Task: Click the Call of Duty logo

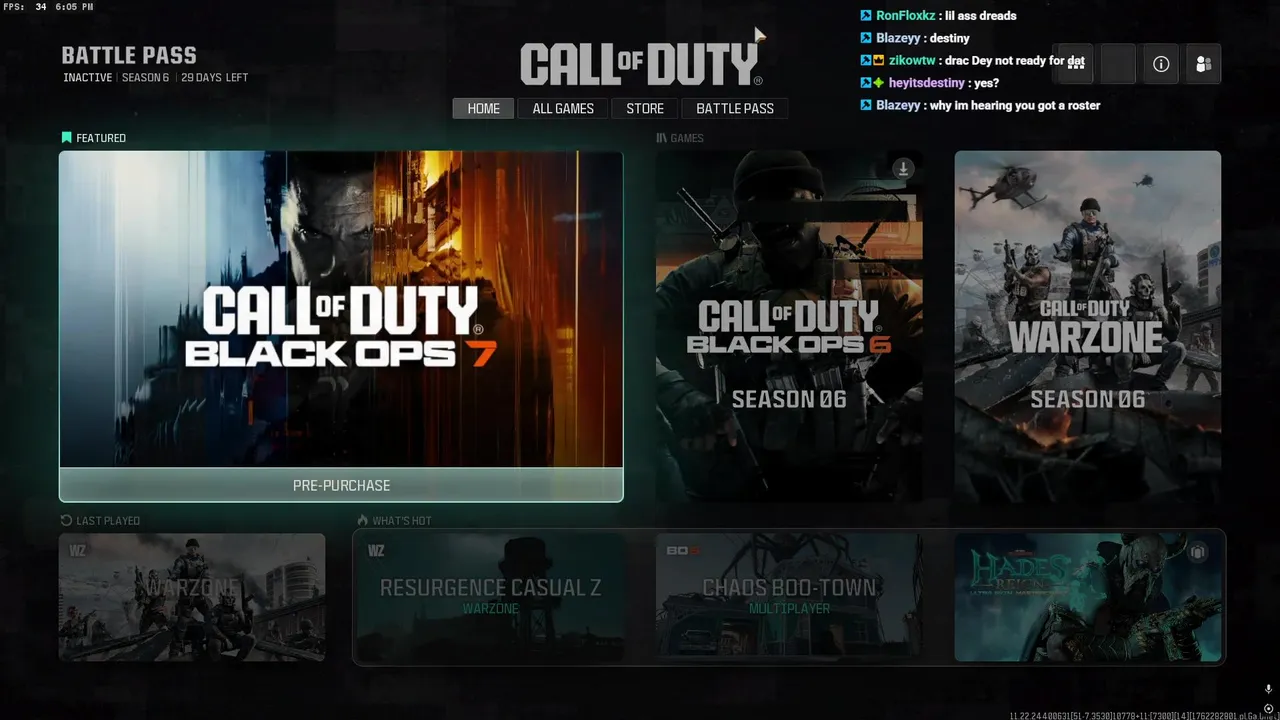Action: 641,63
